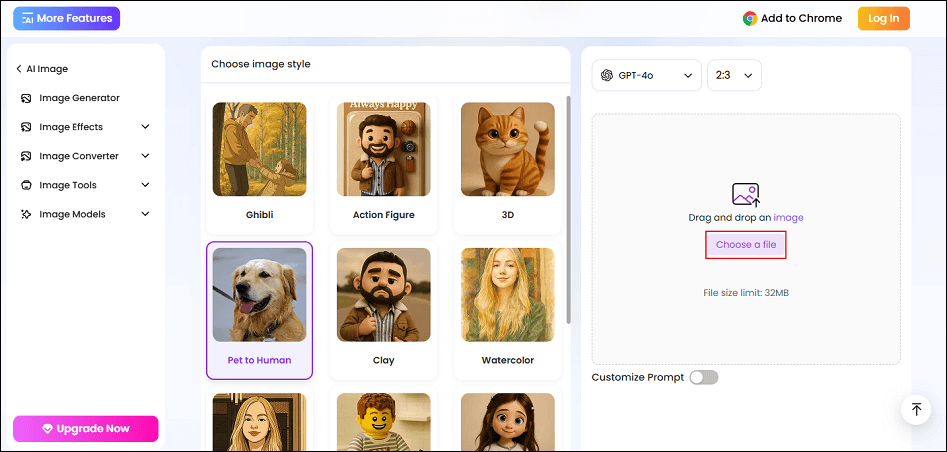Click the Image Converter sidebar icon
947x452 pixels.
pyautogui.click(x=25, y=156)
